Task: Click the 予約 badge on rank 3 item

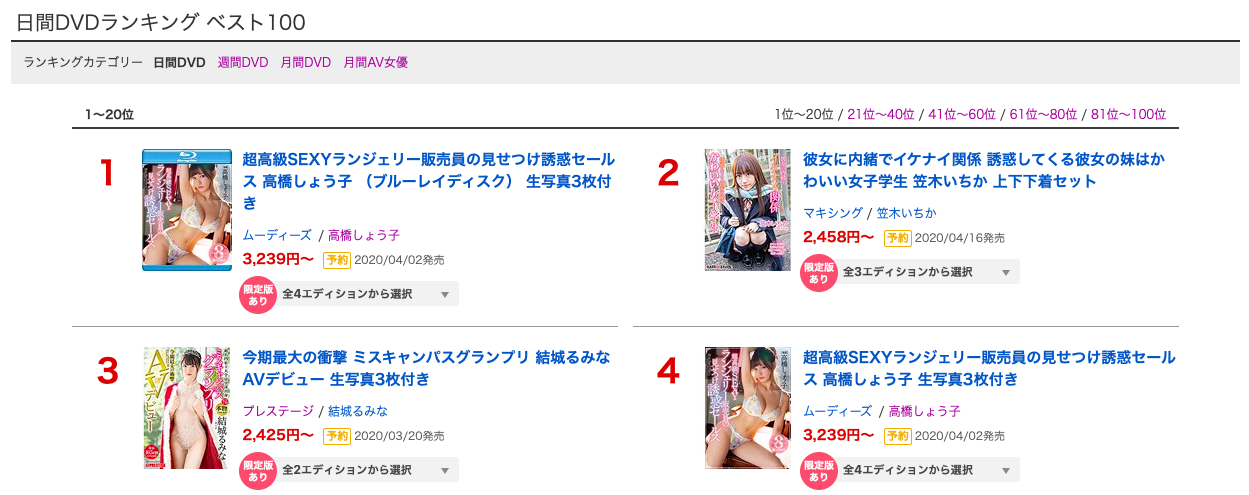Action: [336, 436]
